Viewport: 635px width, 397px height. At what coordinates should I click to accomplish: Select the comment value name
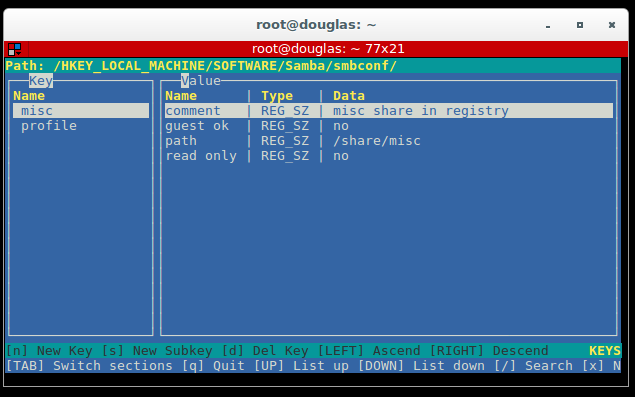193,111
